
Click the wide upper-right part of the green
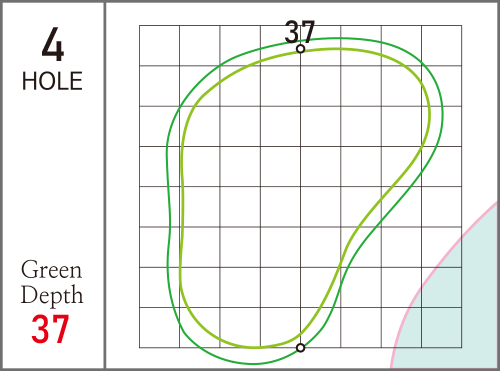[x=383, y=100]
